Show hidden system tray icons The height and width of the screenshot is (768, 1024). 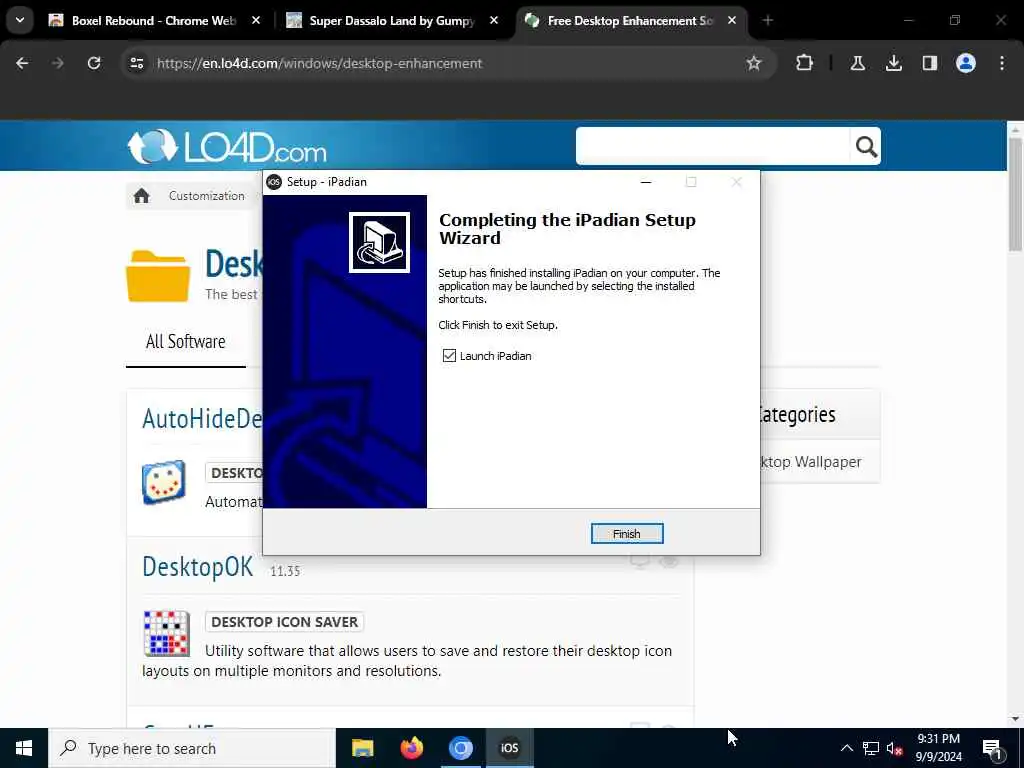(846, 748)
